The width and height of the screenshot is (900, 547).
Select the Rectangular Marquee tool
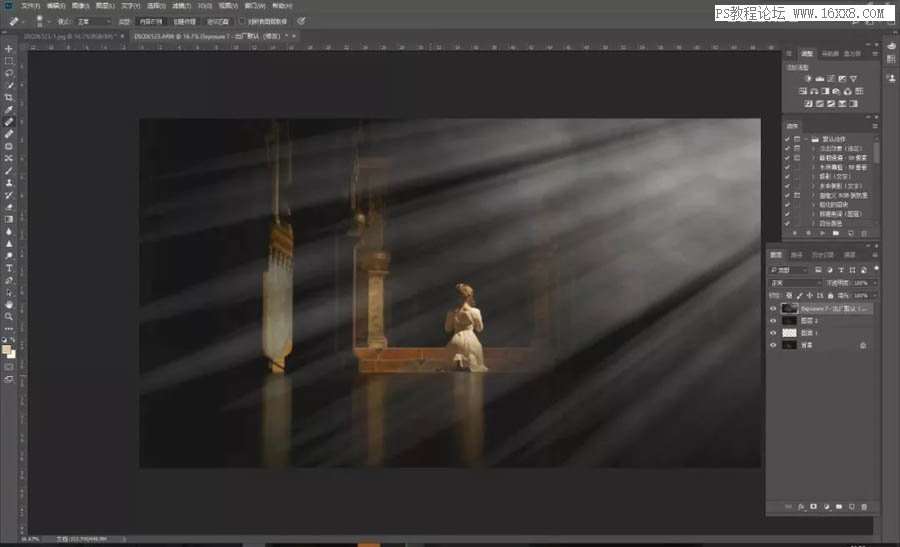click(9, 61)
